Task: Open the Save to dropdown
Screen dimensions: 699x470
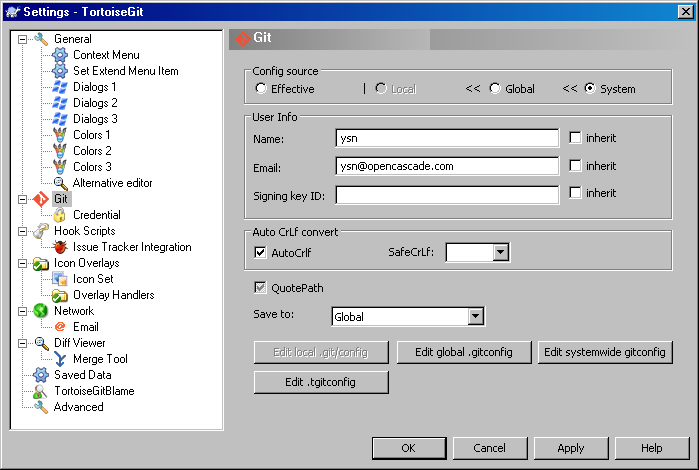Action: (475, 317)
